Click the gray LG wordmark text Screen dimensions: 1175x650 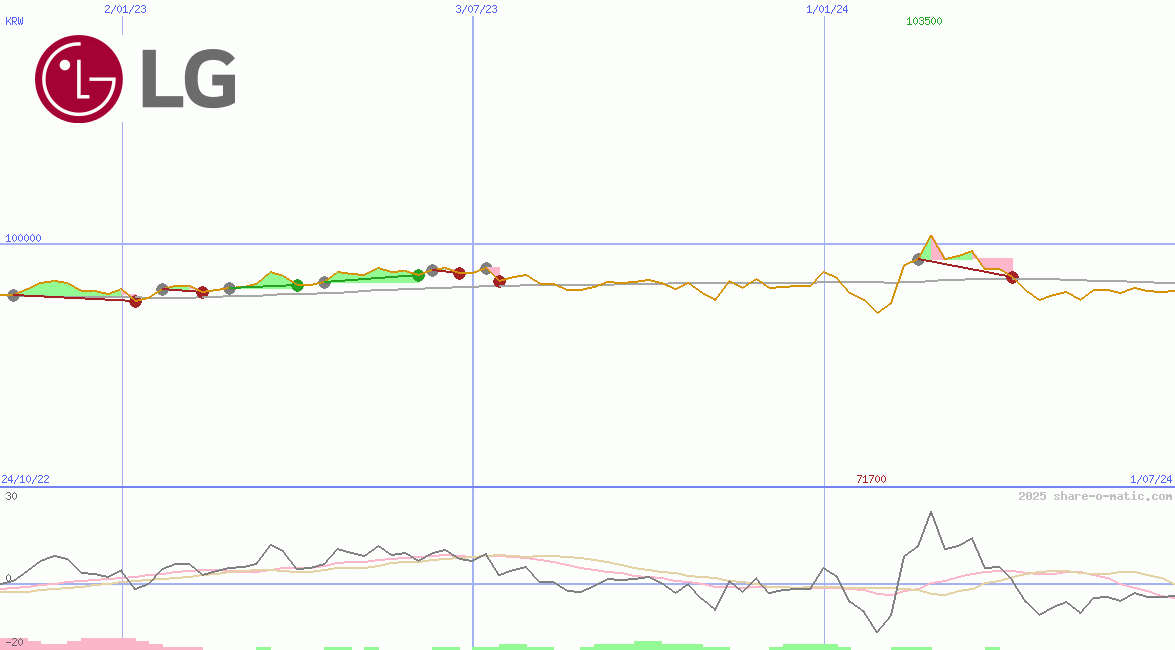[188, 80]
